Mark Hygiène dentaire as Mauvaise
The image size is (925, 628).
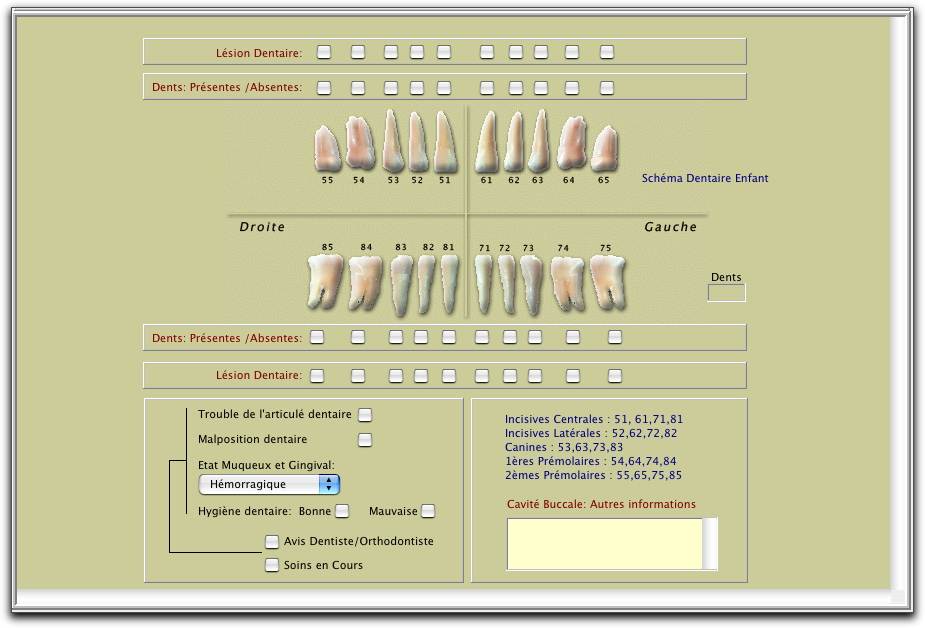(x=428, y=511)
